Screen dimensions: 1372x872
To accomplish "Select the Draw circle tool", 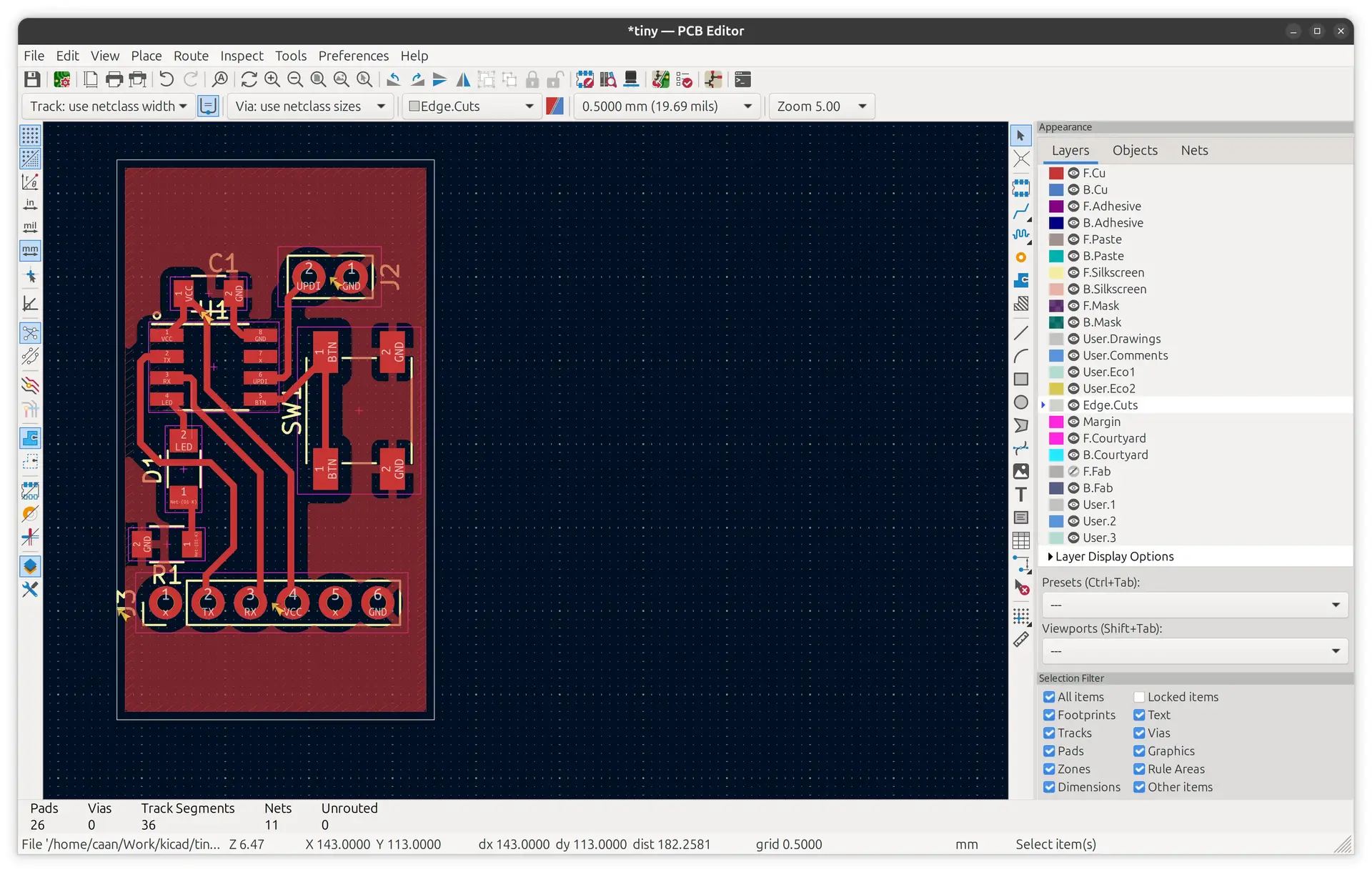I will 1021,402.
